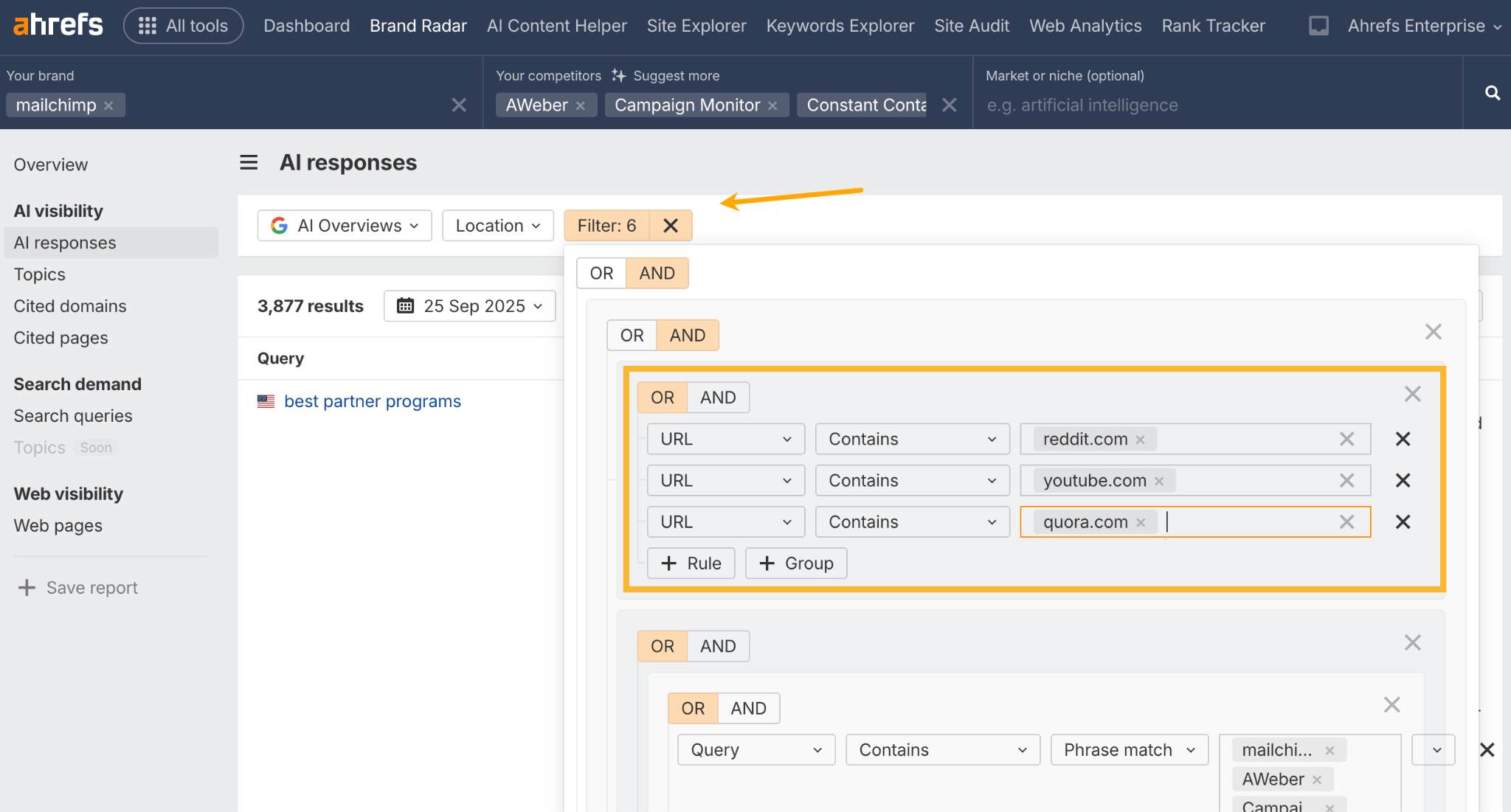Open the first URL field dropdown

pyautogui.click(x=725, y=439)
